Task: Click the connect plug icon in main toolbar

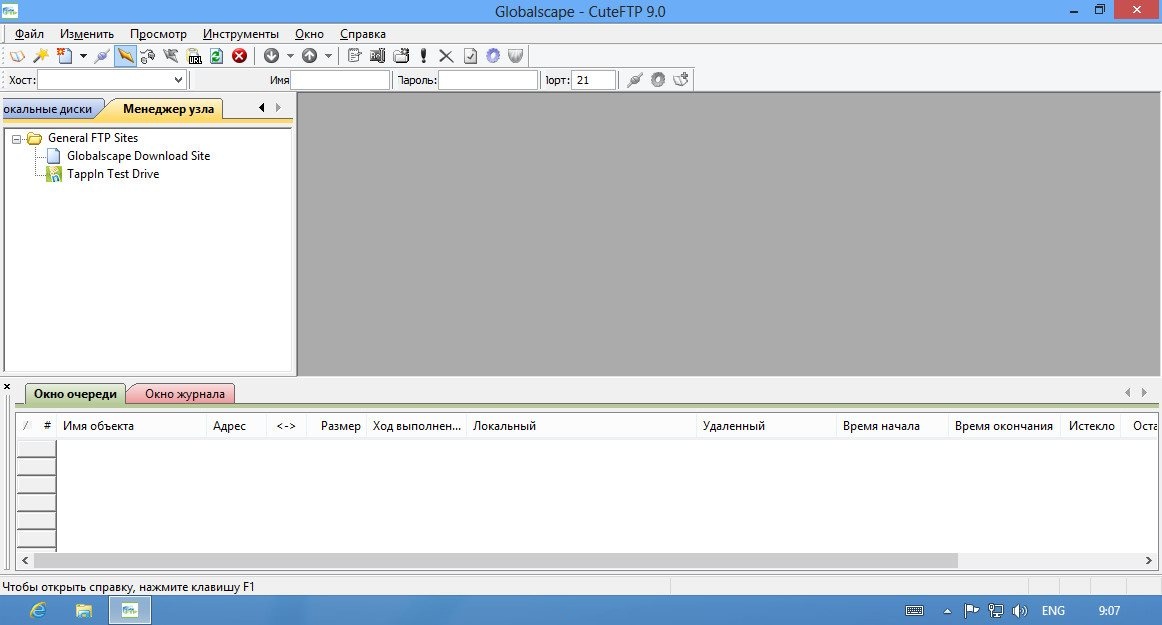Action: coord(102,56)
